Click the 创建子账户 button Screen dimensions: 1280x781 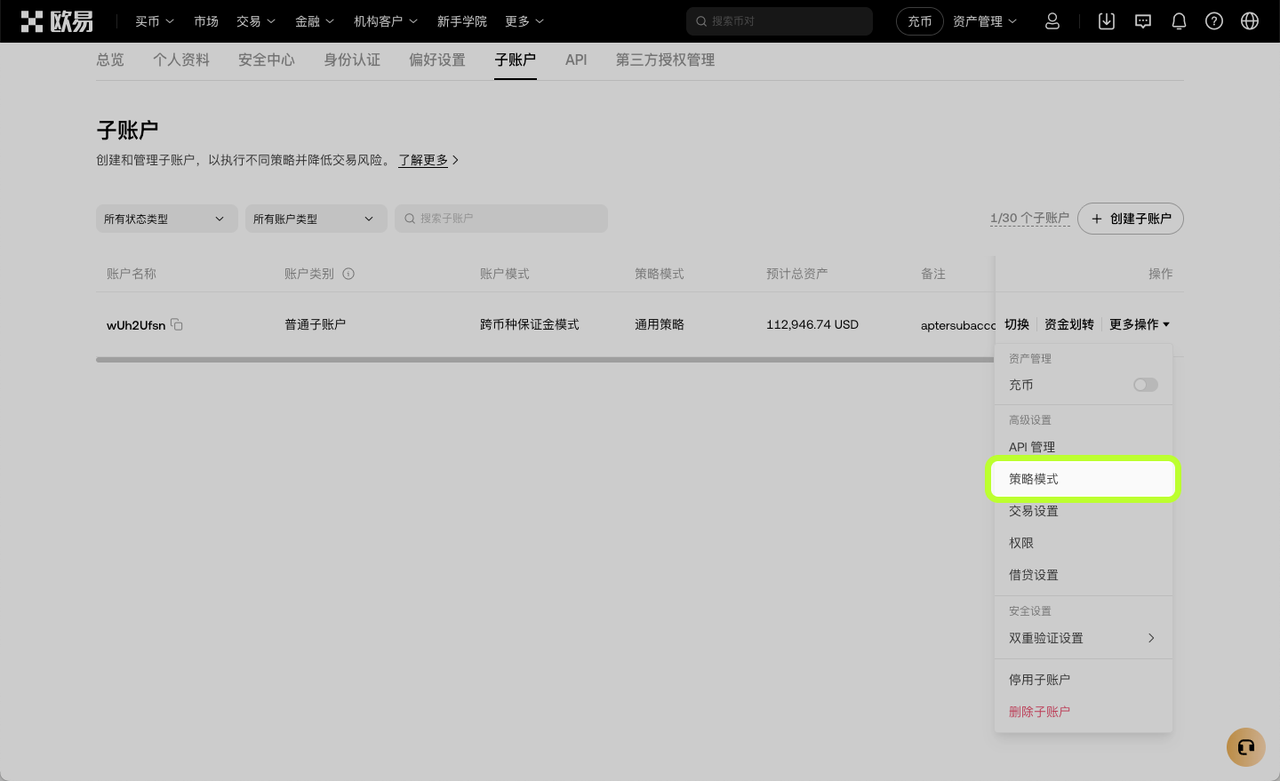click(1130, 219)
